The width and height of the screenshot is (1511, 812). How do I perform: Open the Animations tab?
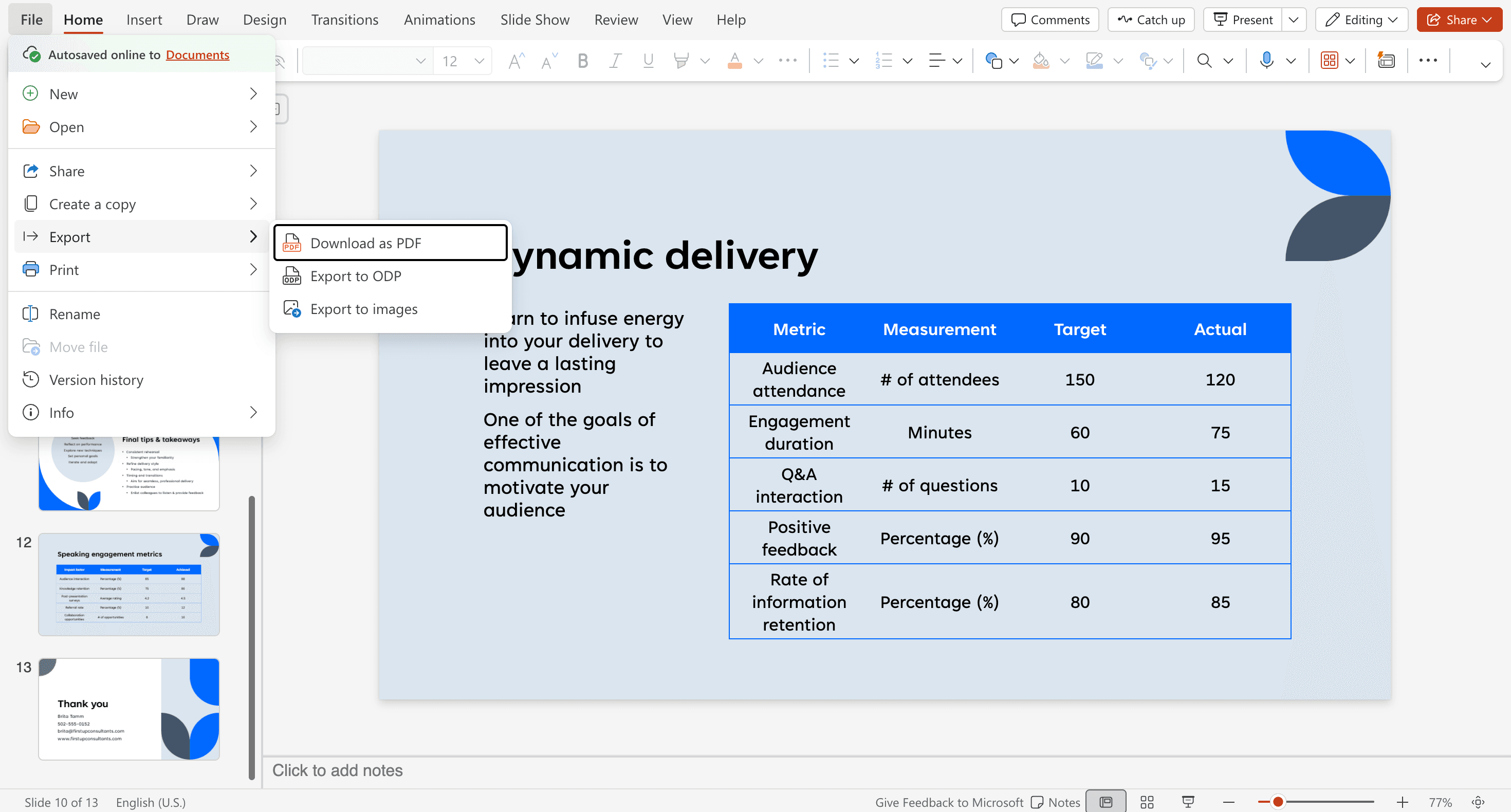click(439, 20)
